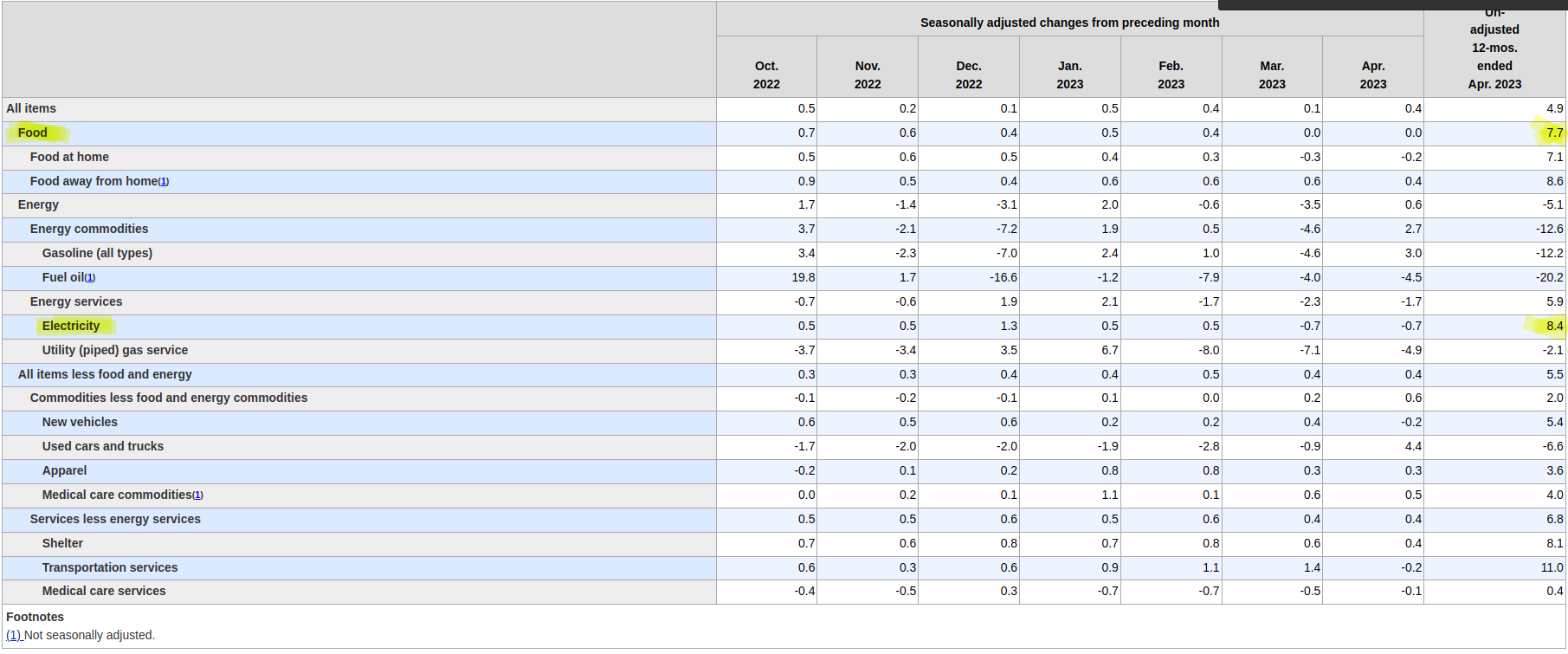Click -8.0 value in Utility gas service row

(x=1208, y=350)
